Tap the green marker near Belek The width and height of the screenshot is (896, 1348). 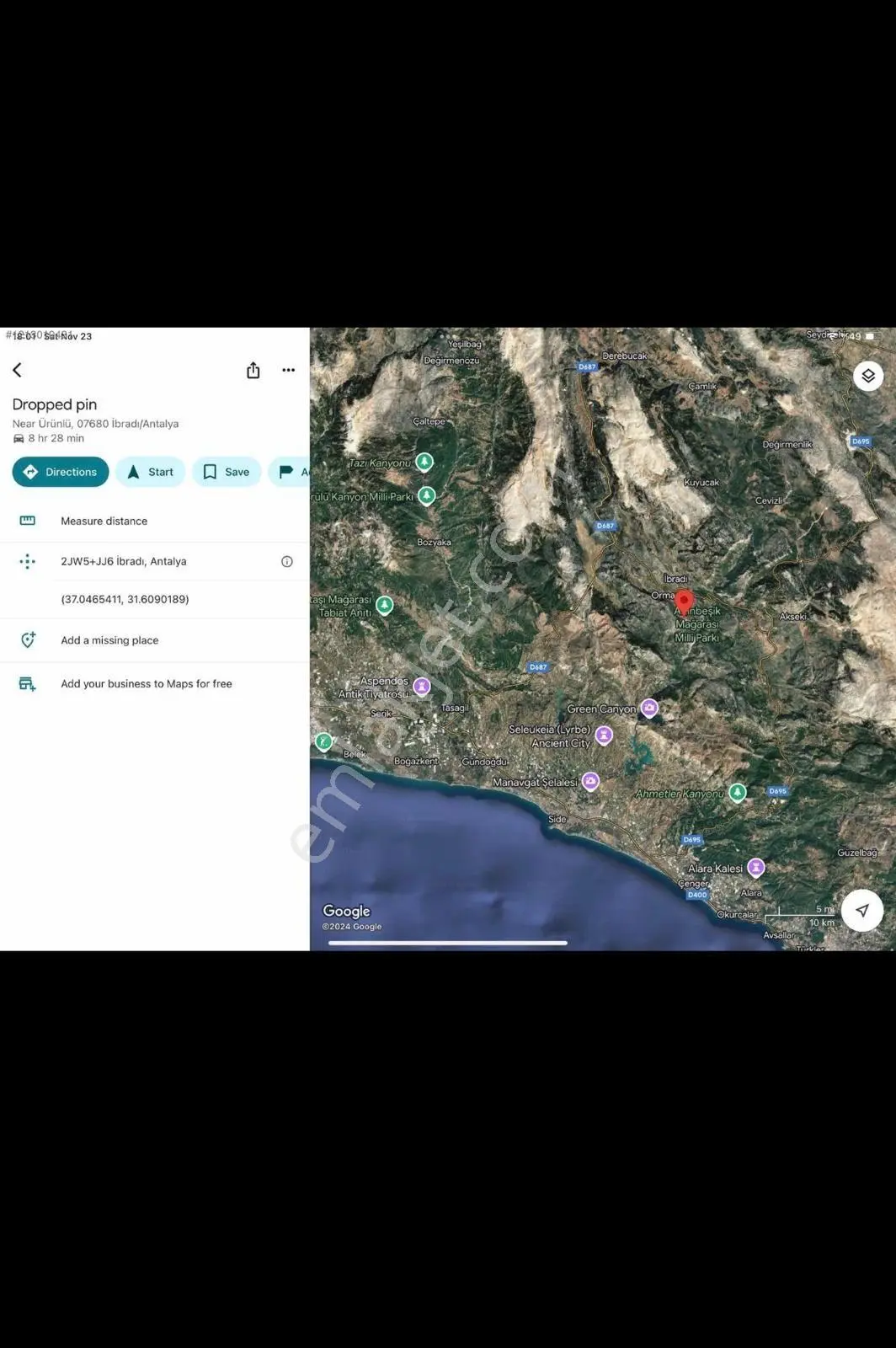(323, 741)
